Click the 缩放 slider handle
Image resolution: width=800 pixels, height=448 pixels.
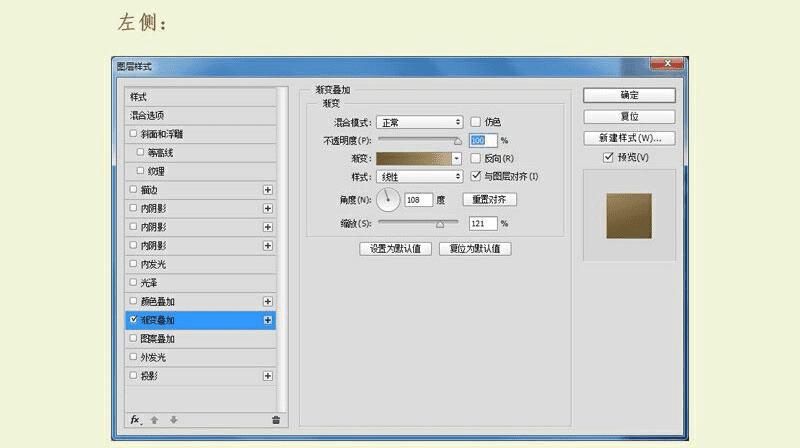tap(440, 224)
